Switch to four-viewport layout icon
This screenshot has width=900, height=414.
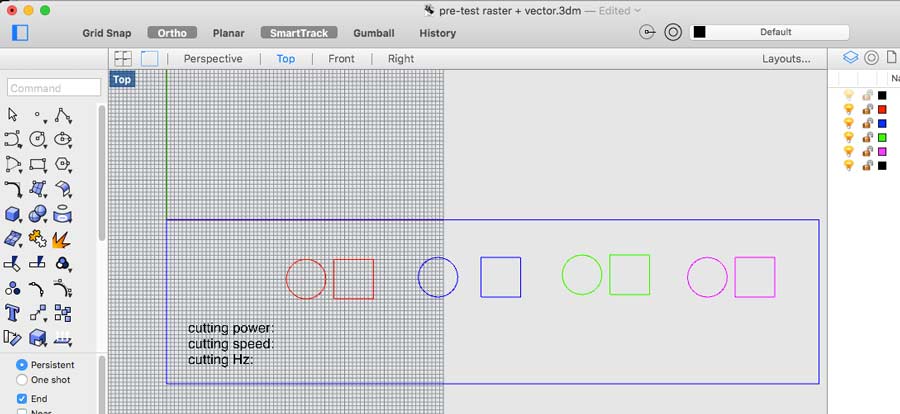(x=123, y=59)
